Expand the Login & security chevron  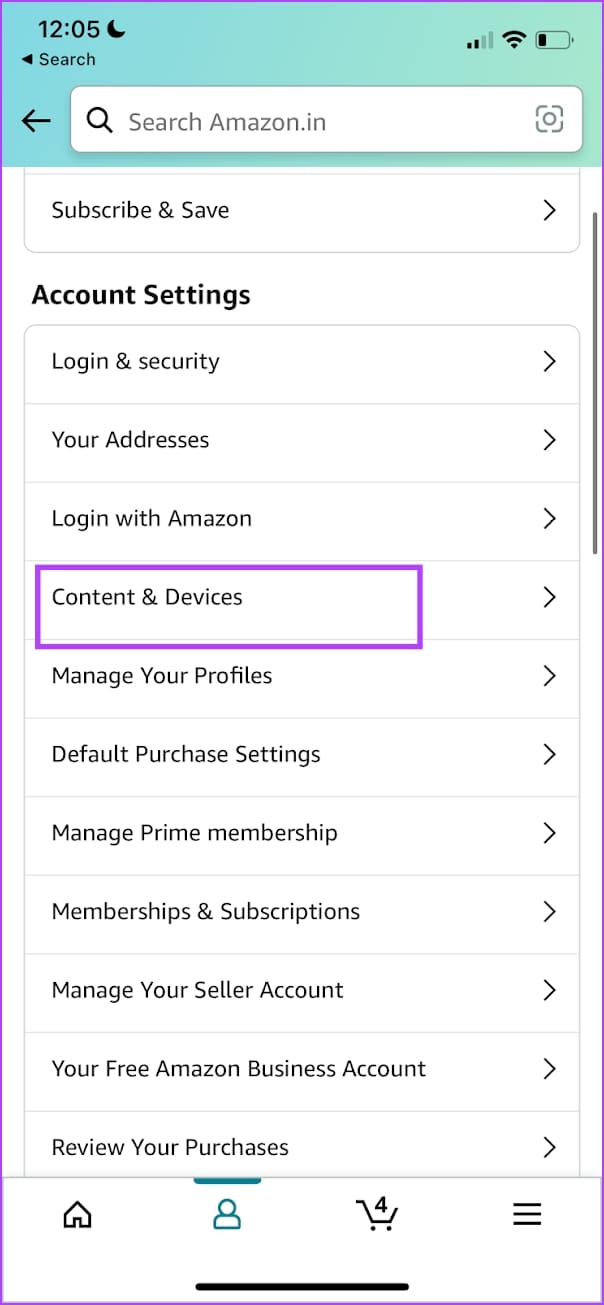[x=548, y=362]
